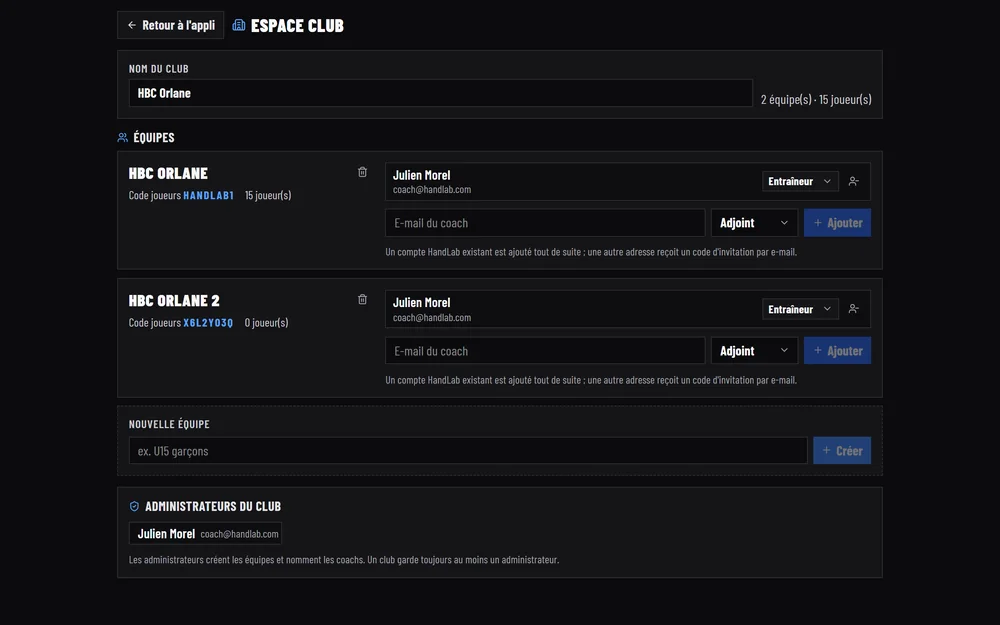Focus the coach e-mail field for HBC ORLANE 2
Image resolution: width=1000 pixels, height=625 pixels.
tap(545, 351)
